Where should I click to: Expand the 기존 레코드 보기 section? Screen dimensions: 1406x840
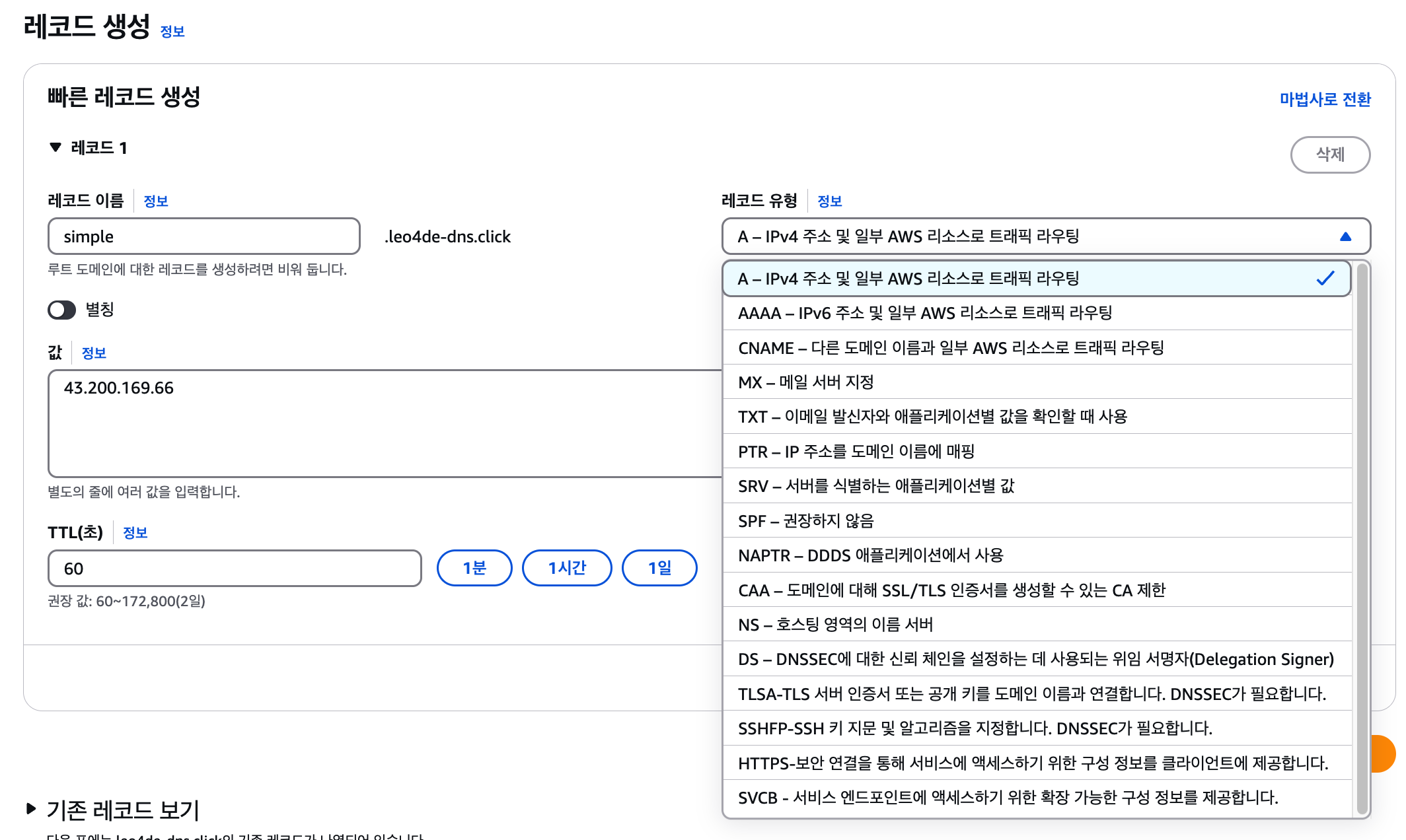(x=31, y=808)
